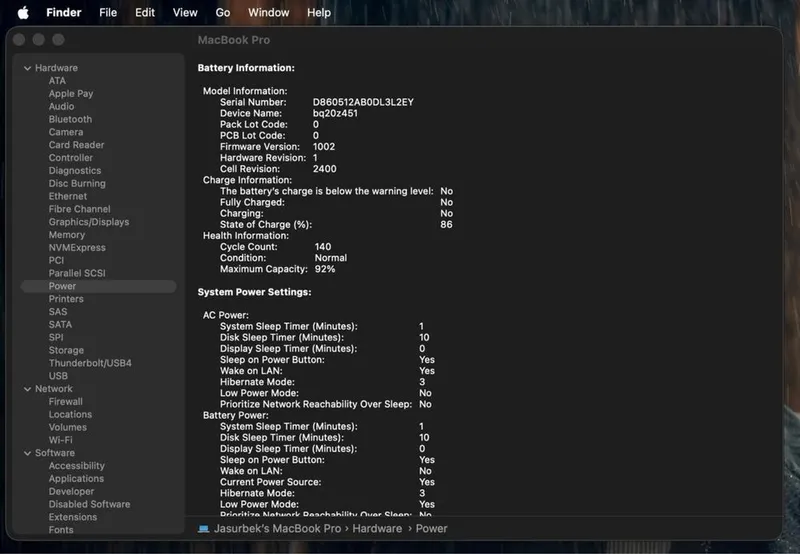This screenshot has width=800, height=554.
Task: Select Storage in the sidebar
Action: point(66,350)
